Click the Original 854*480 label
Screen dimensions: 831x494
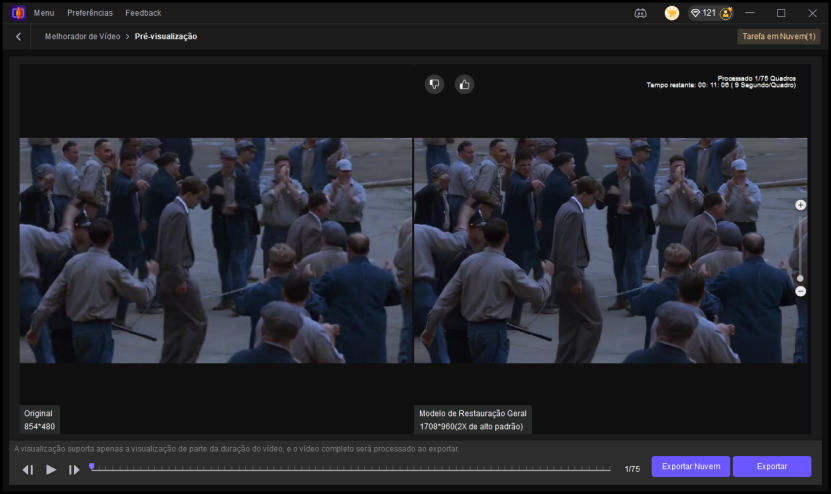[x=39, y=420]
